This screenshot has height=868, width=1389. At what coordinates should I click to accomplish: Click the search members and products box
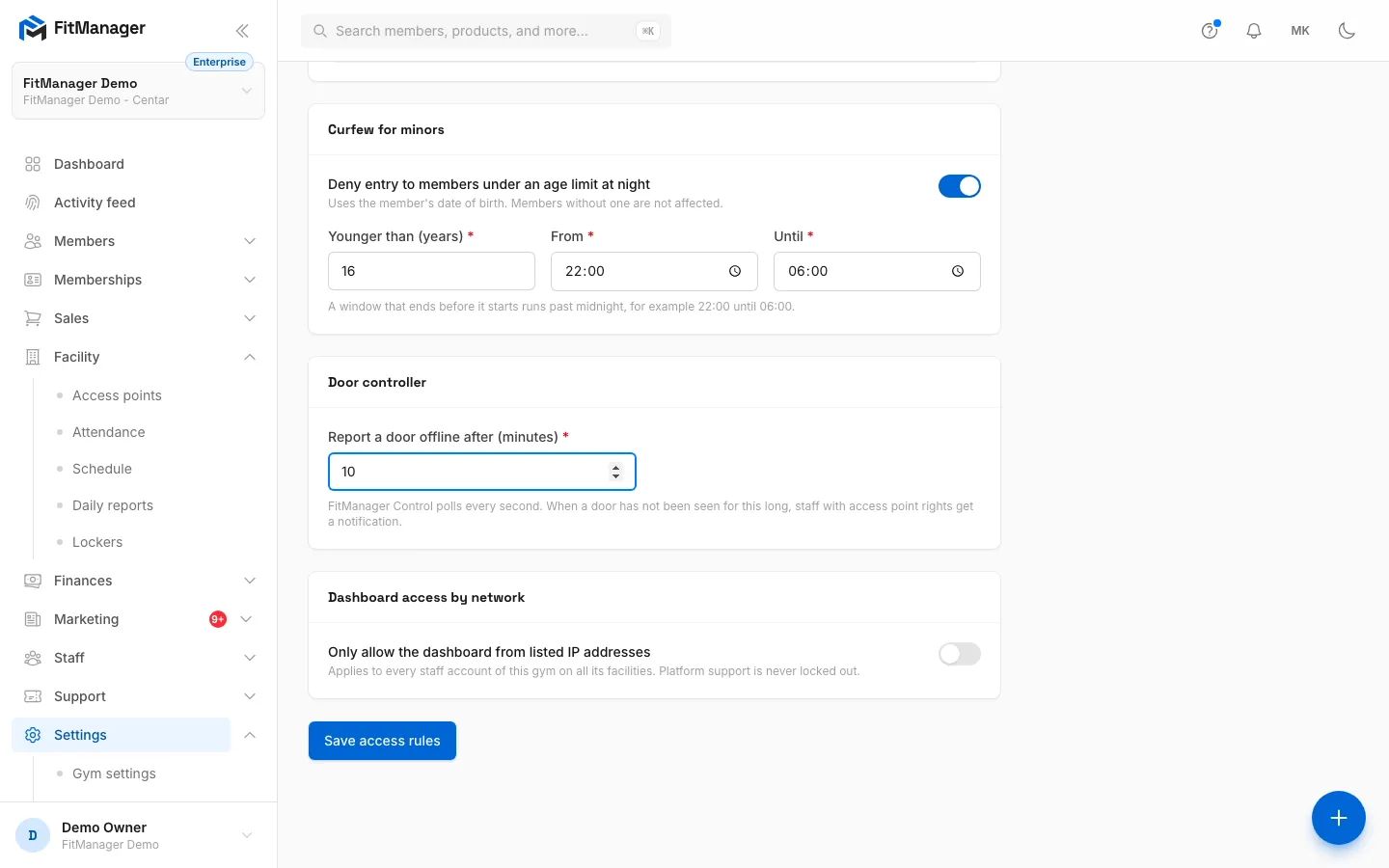click(x=486, y=31)
